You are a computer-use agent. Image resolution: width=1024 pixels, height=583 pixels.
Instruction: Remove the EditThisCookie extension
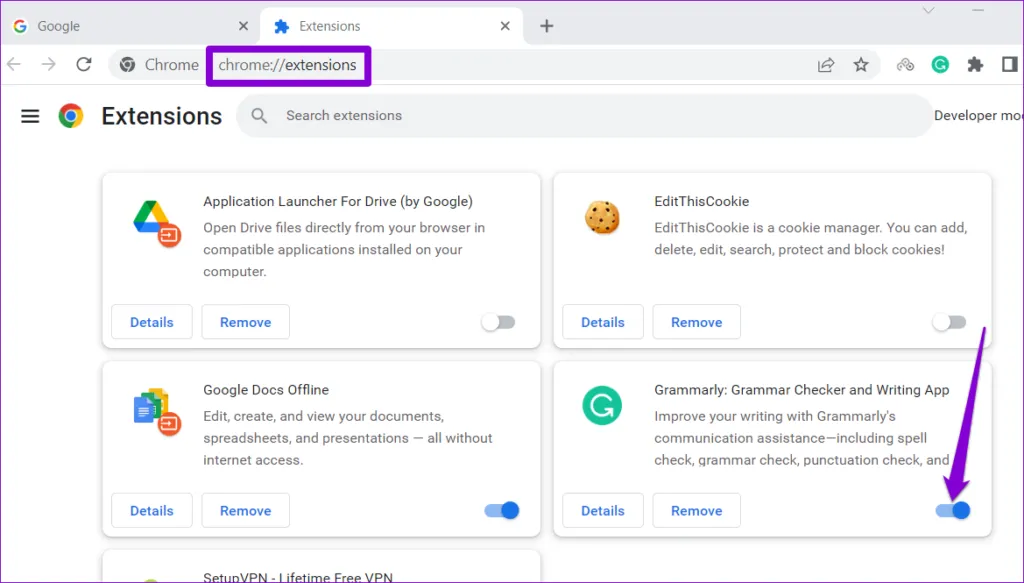point(696,322)
